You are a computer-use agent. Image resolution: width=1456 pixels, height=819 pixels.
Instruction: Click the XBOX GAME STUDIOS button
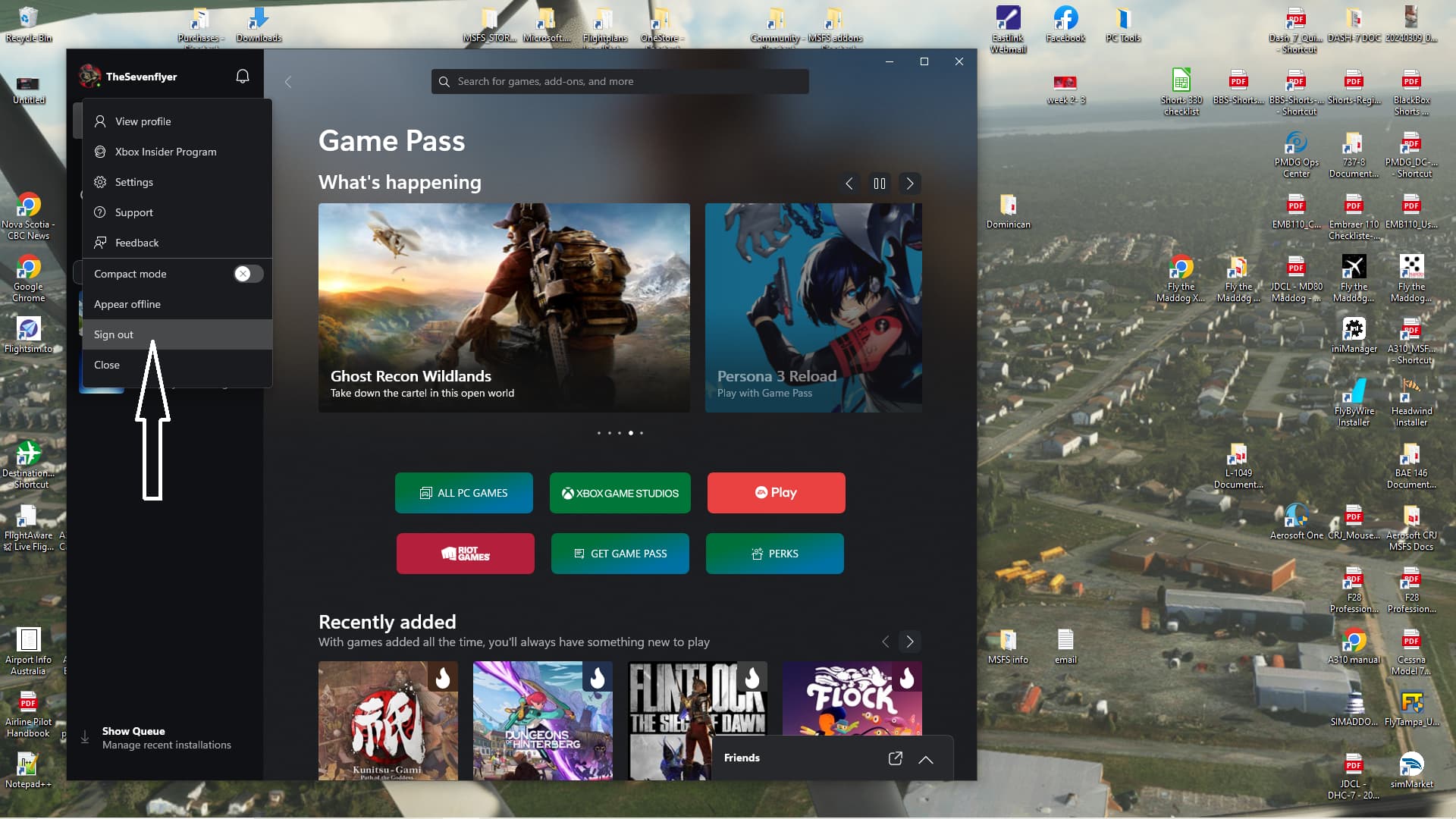click(x=620, y=493)
